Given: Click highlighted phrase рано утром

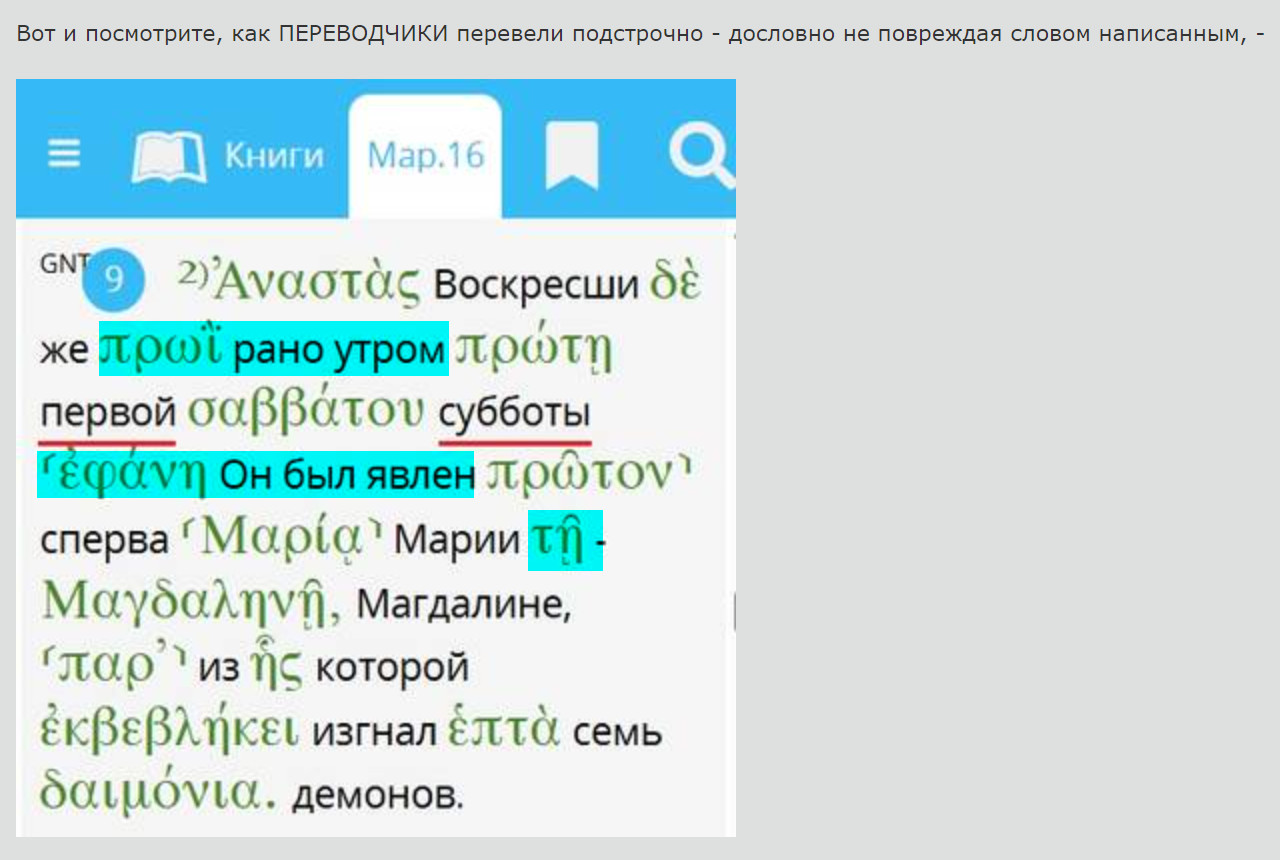Looking at the screenshot, I should pyautogui.click(x=339, y=351).
